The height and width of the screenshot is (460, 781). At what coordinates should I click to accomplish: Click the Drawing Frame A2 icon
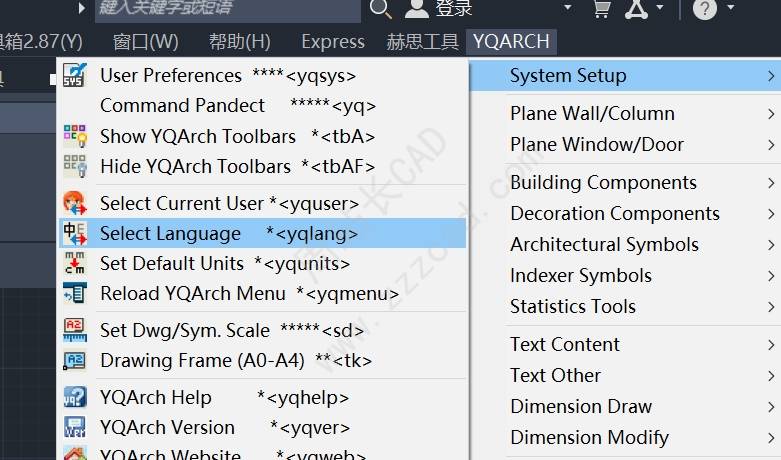click(75, 360)
